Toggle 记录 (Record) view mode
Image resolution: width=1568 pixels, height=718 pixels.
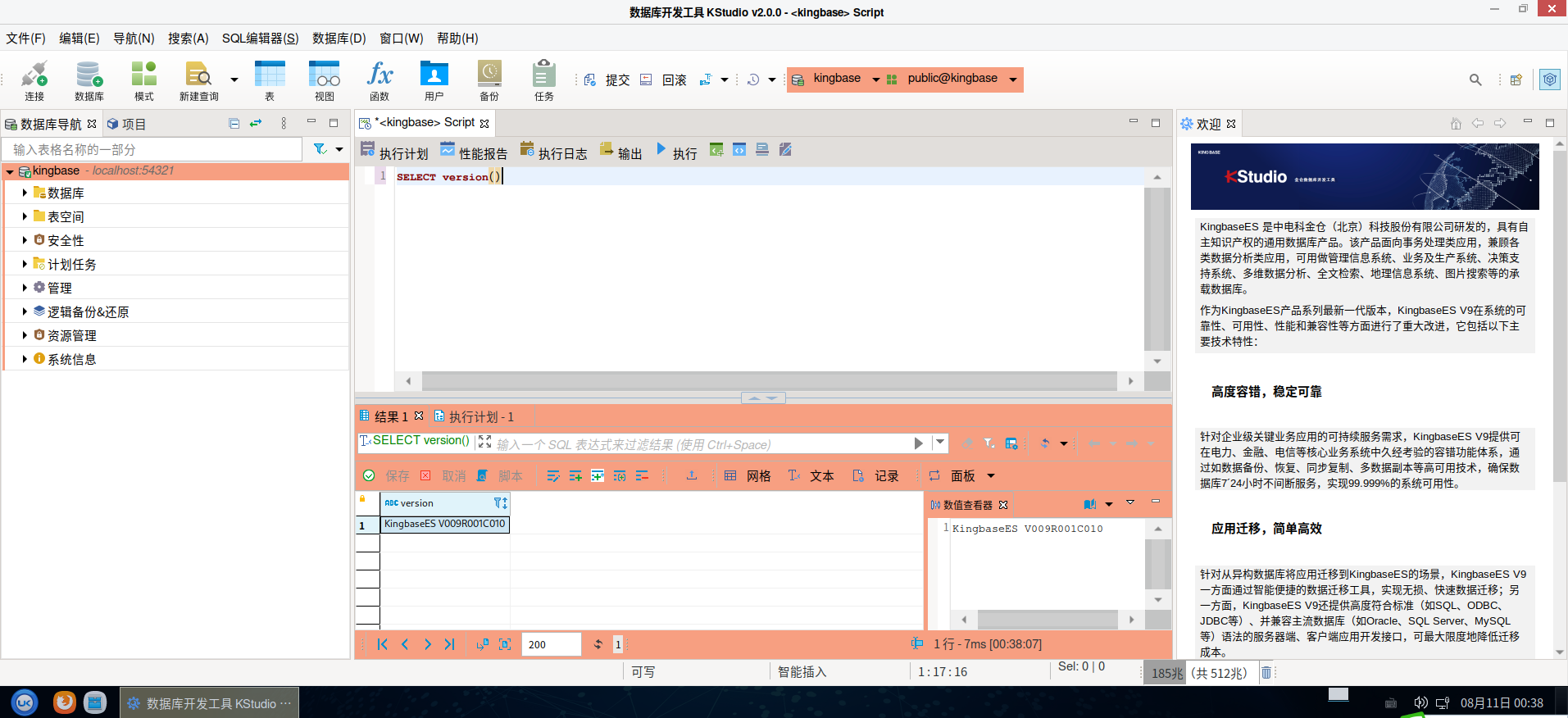pos(875,476)
